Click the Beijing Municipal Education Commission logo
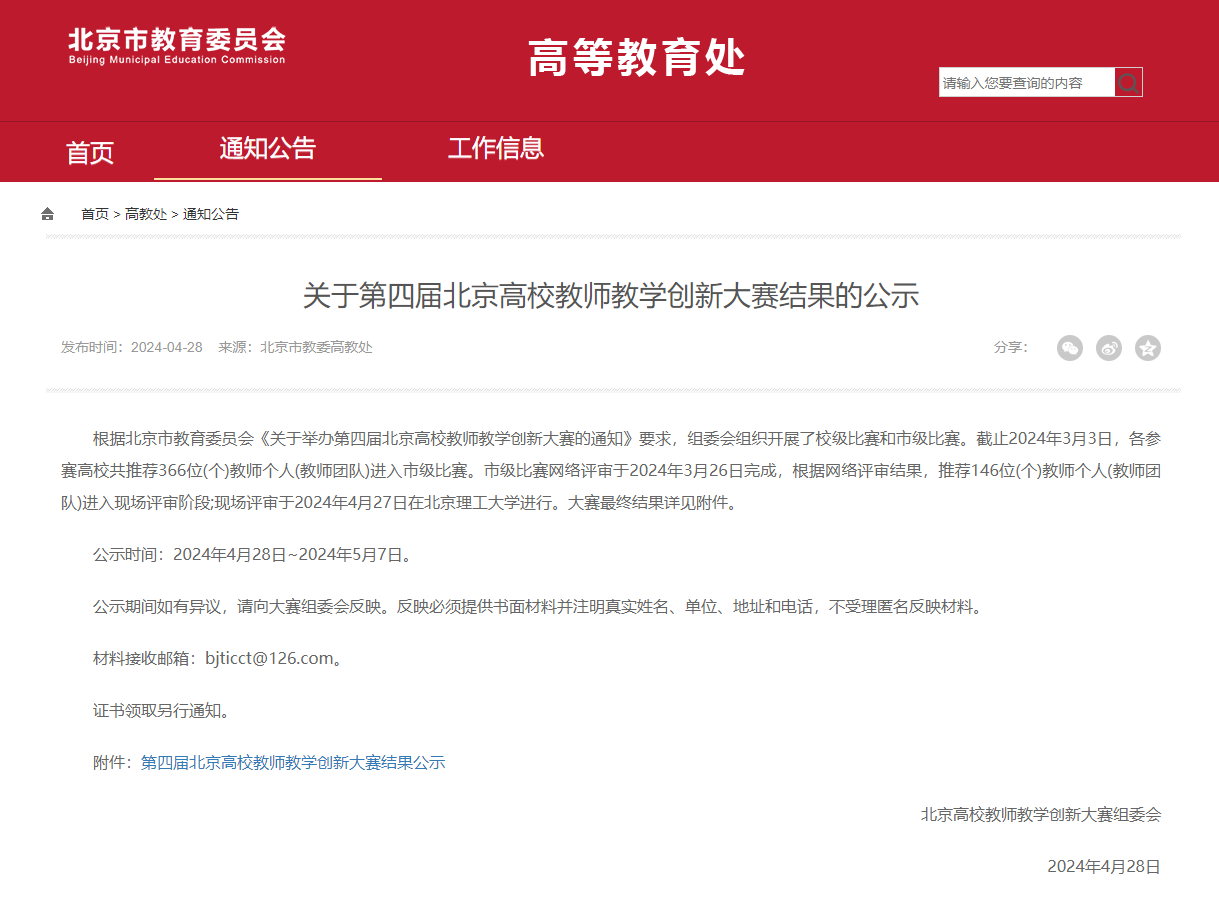1219x906 pixels. (x=177, y=46)
